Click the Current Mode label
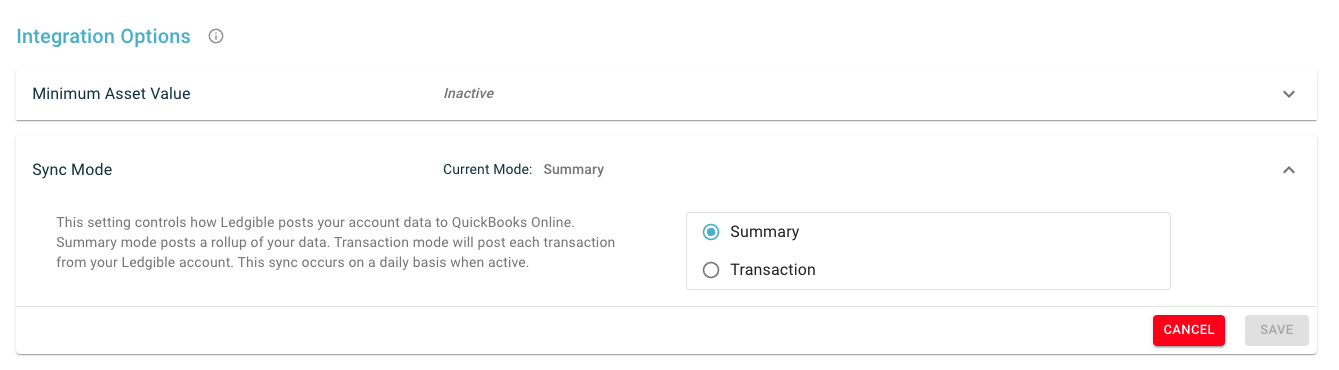The image size is (1339, 370). pyautogui.click(x=487, y=170)
